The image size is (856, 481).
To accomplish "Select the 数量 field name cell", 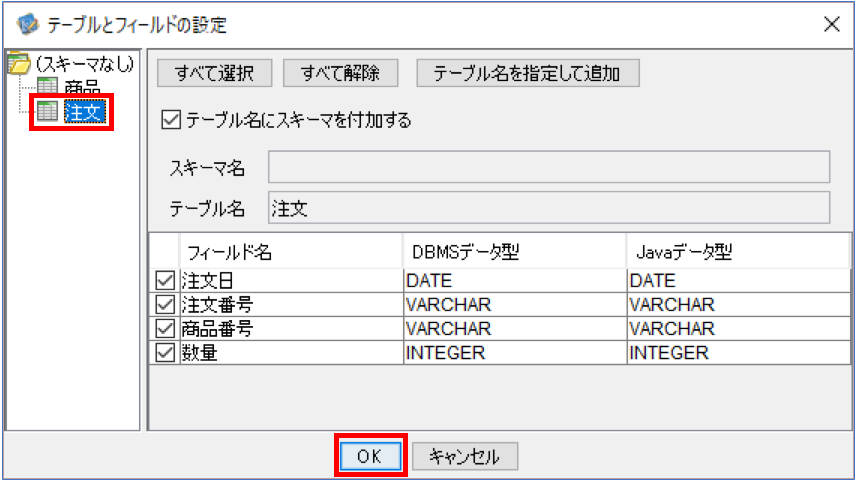I will click(x=291, y=353).
